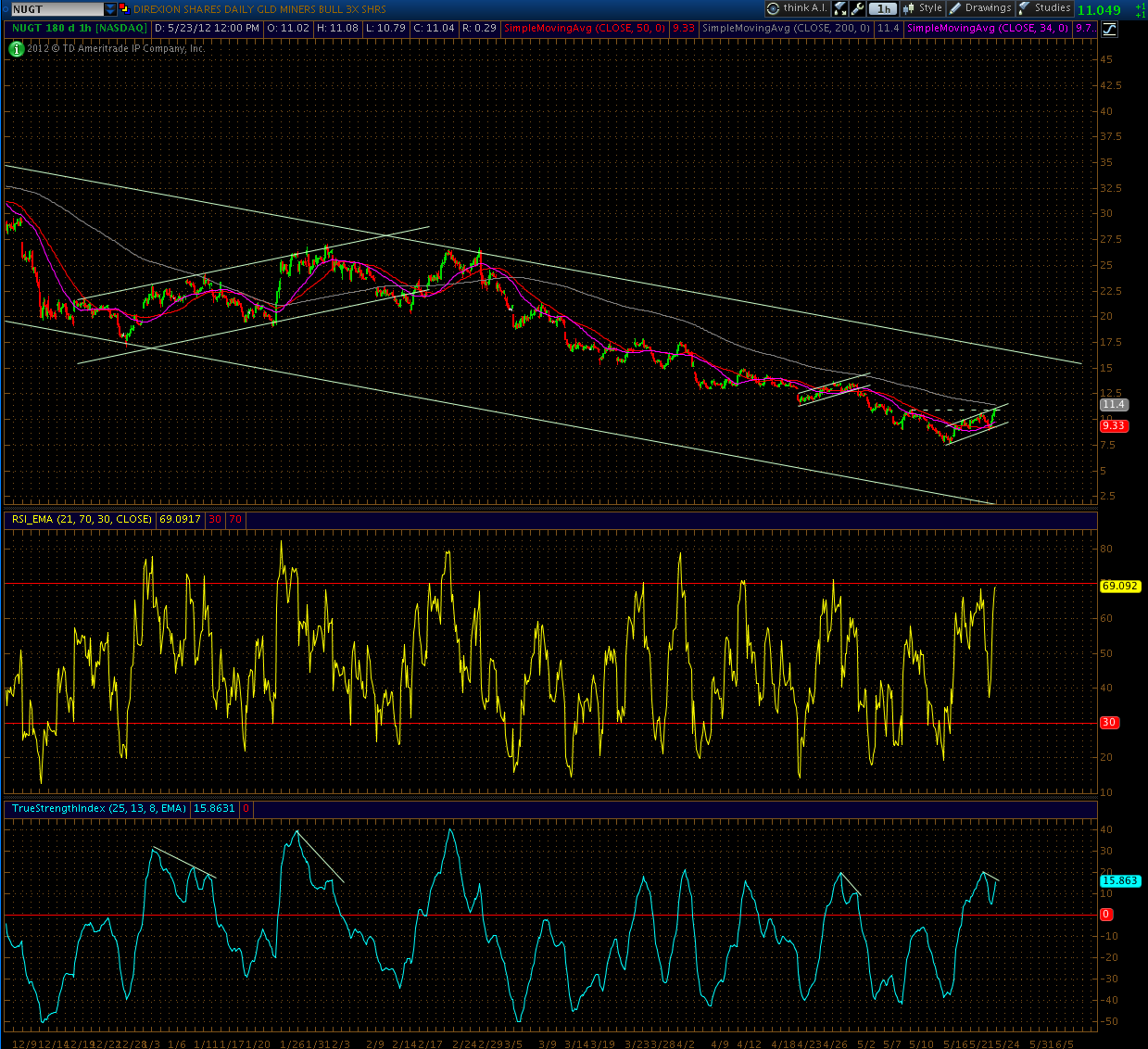Viewport: 1148px width, 1049px height.
Task: Click the TSI value 15.8631 in study header
Action: pyautogui.click(x=214, y=809)
